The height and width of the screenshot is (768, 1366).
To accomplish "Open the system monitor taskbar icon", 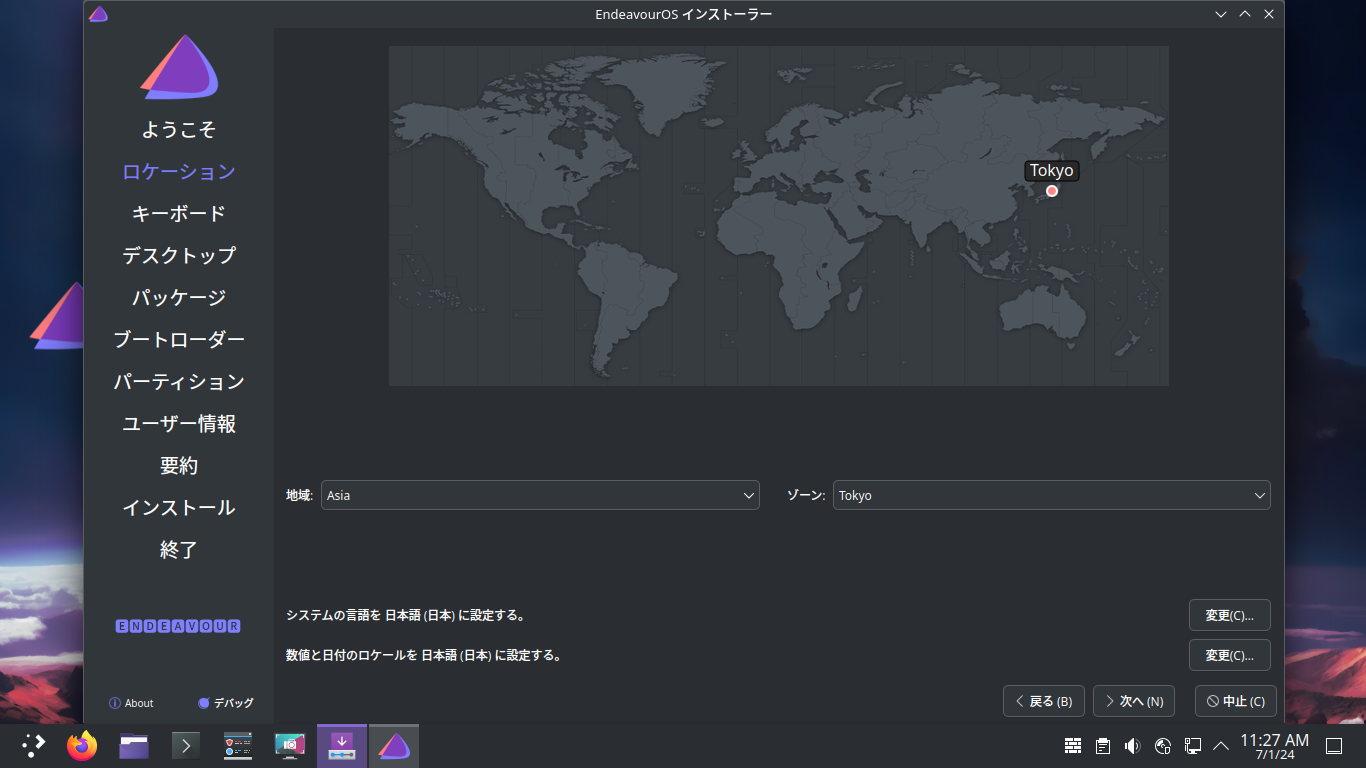I will (x=238, y=745).
